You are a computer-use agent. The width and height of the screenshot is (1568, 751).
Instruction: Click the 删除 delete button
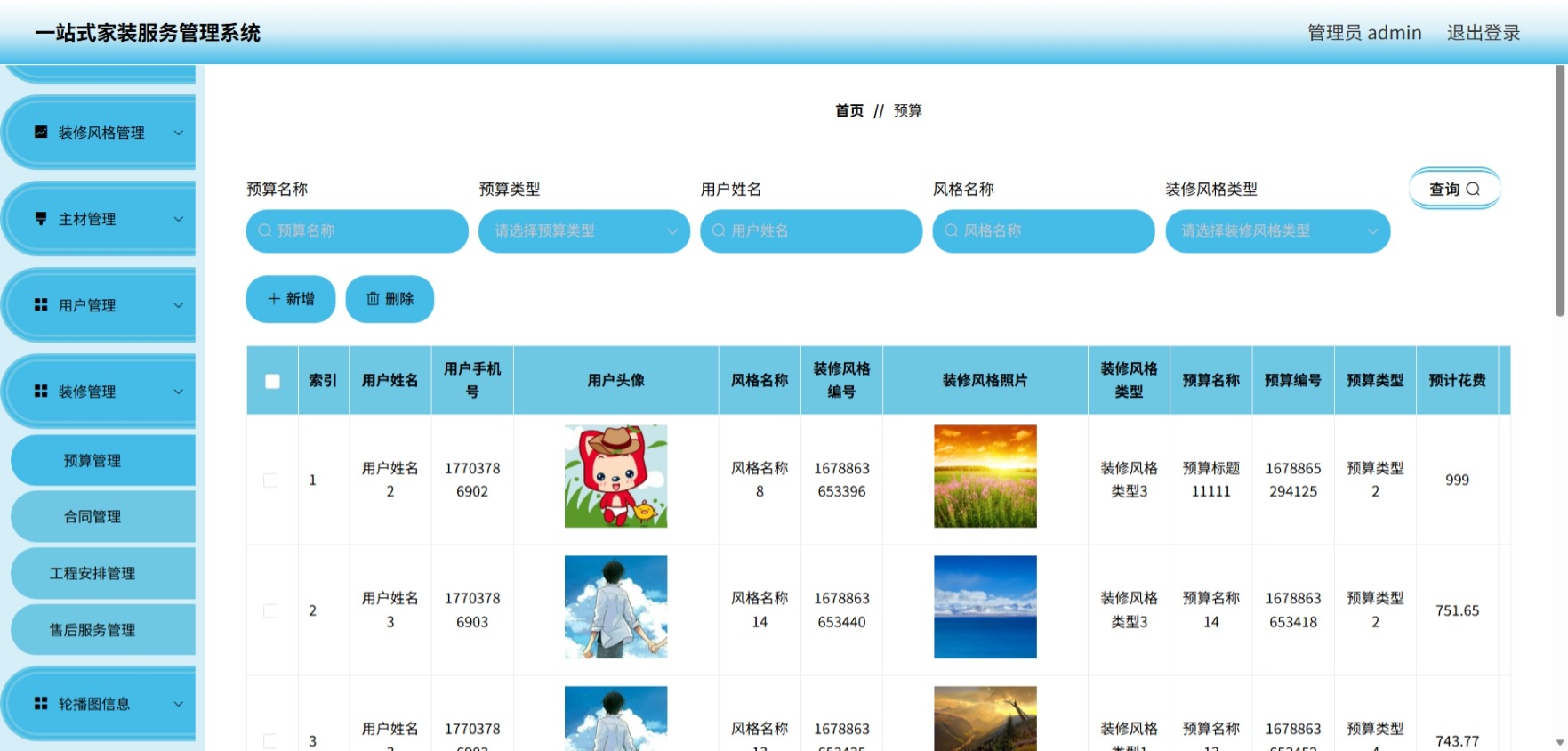390,299
